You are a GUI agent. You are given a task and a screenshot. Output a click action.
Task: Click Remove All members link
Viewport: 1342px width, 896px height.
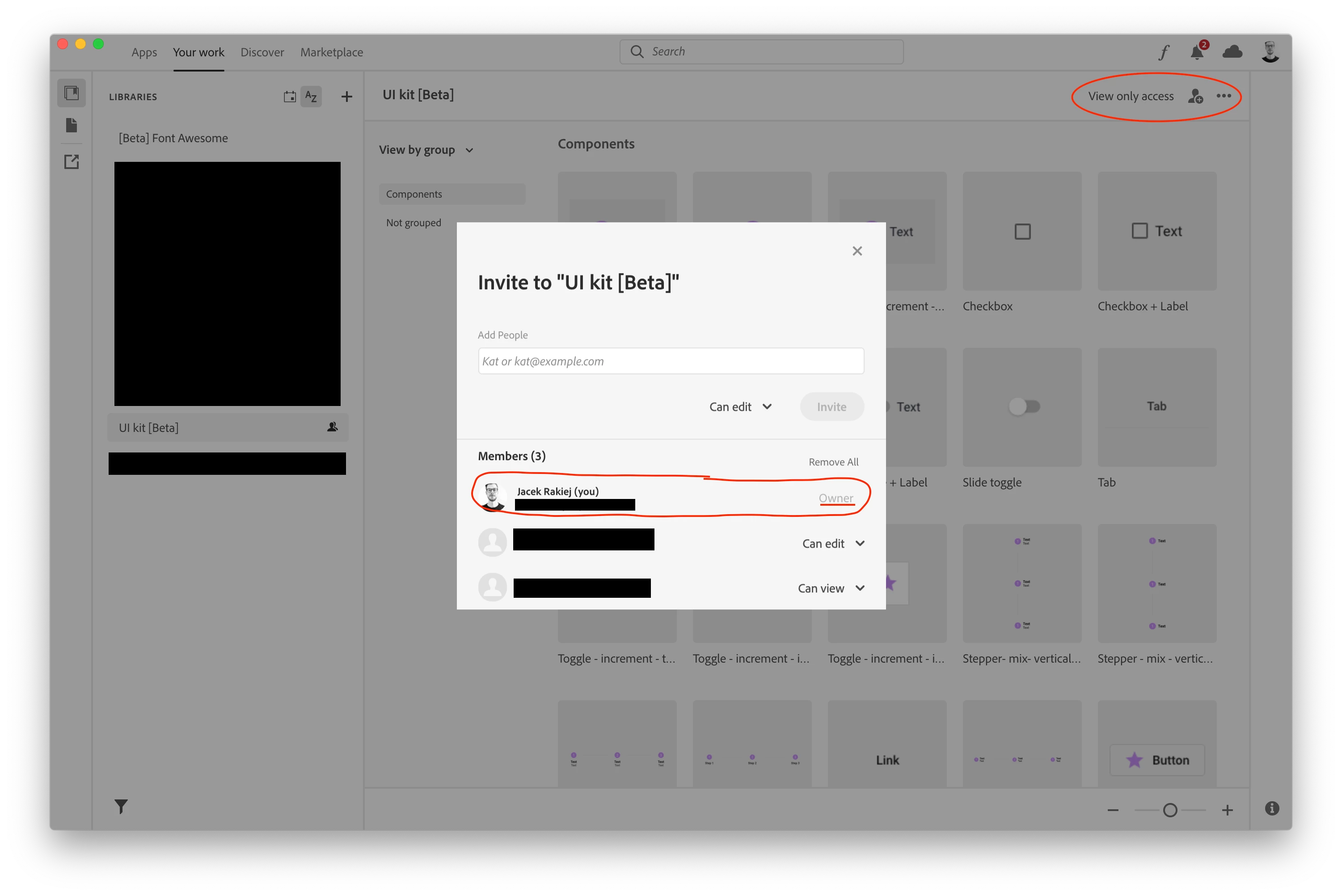[833, 462]
